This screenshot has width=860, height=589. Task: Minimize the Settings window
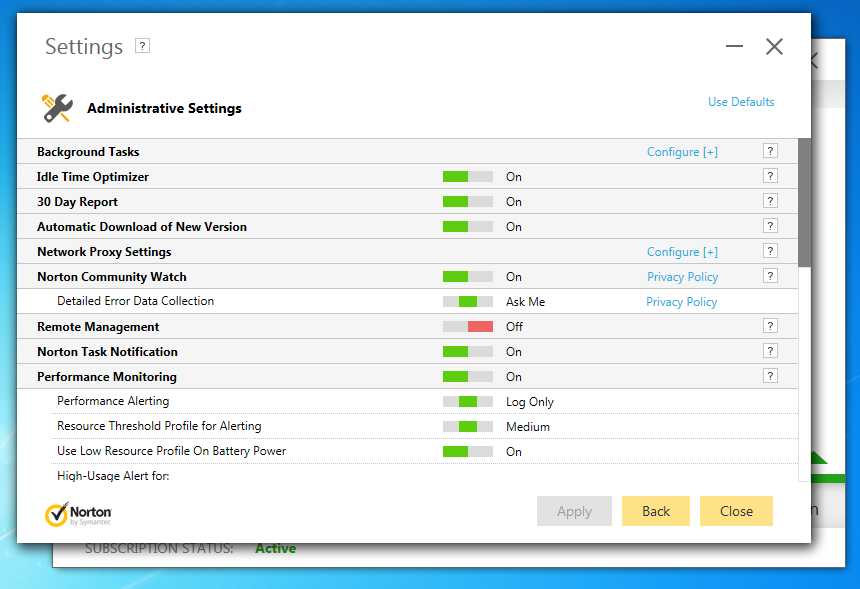click(734, 46)
